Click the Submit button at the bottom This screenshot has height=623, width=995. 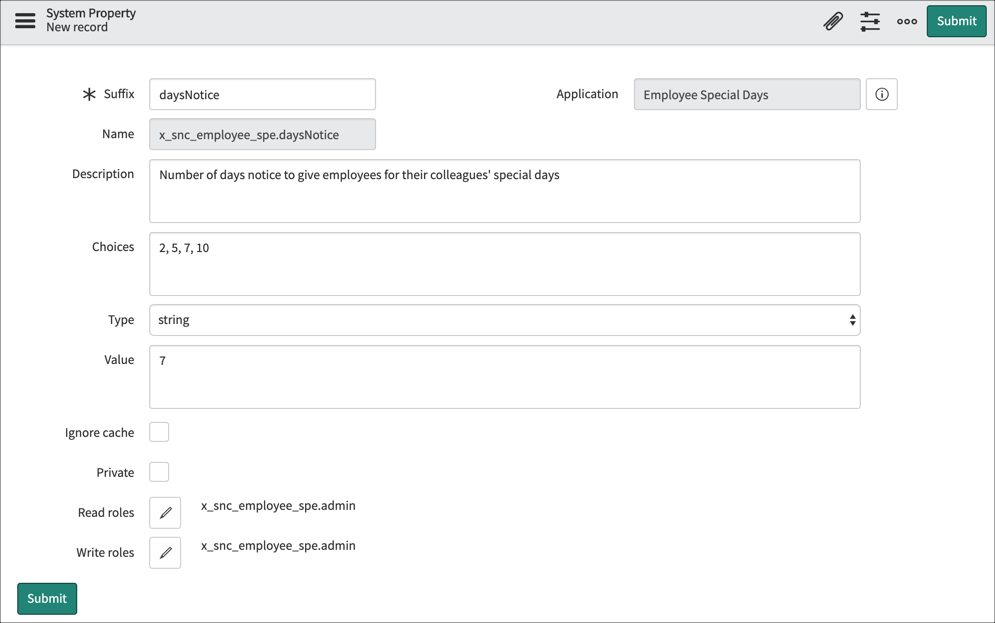[47, 598]
